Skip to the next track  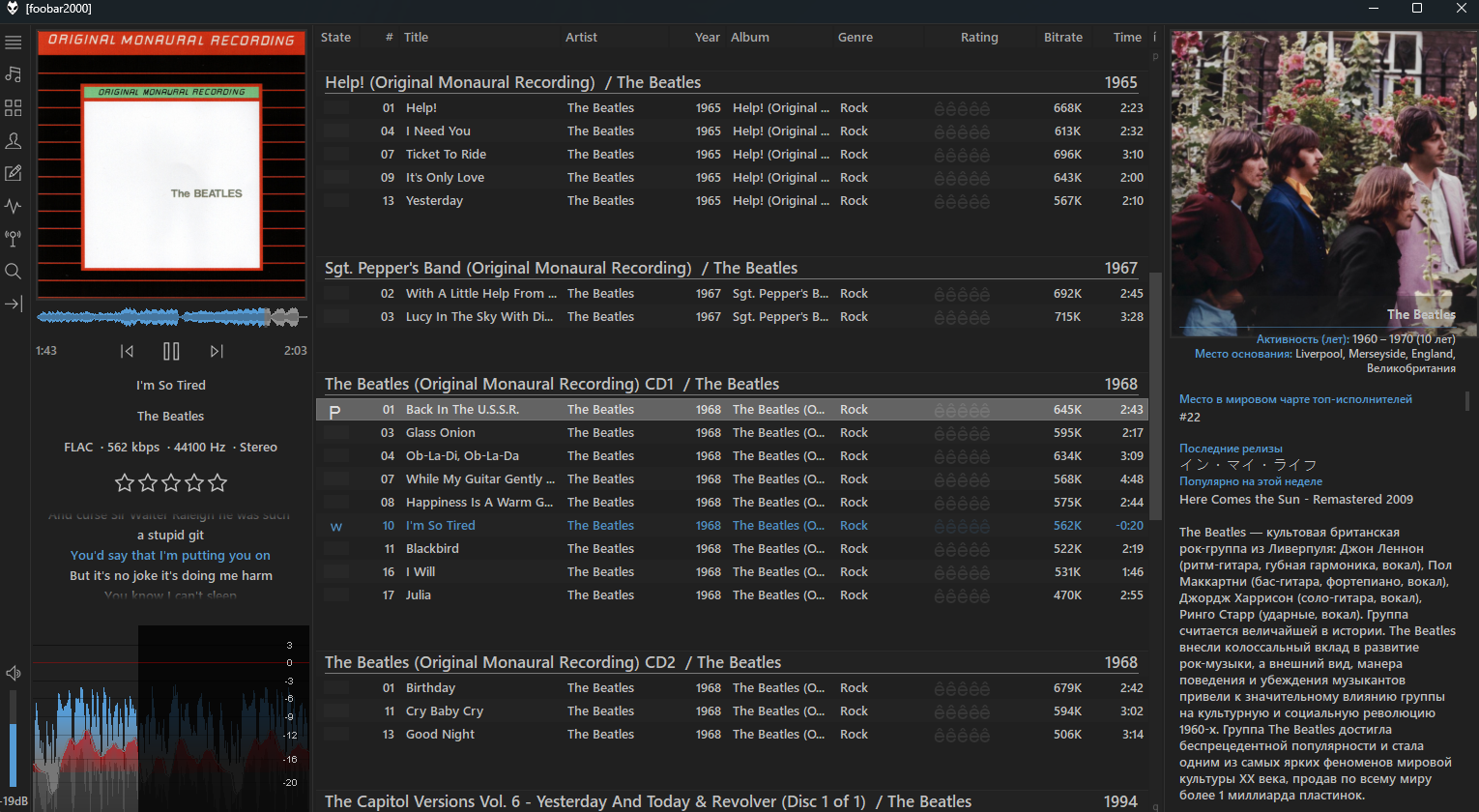pyautogui.click(x=217, y=351)
